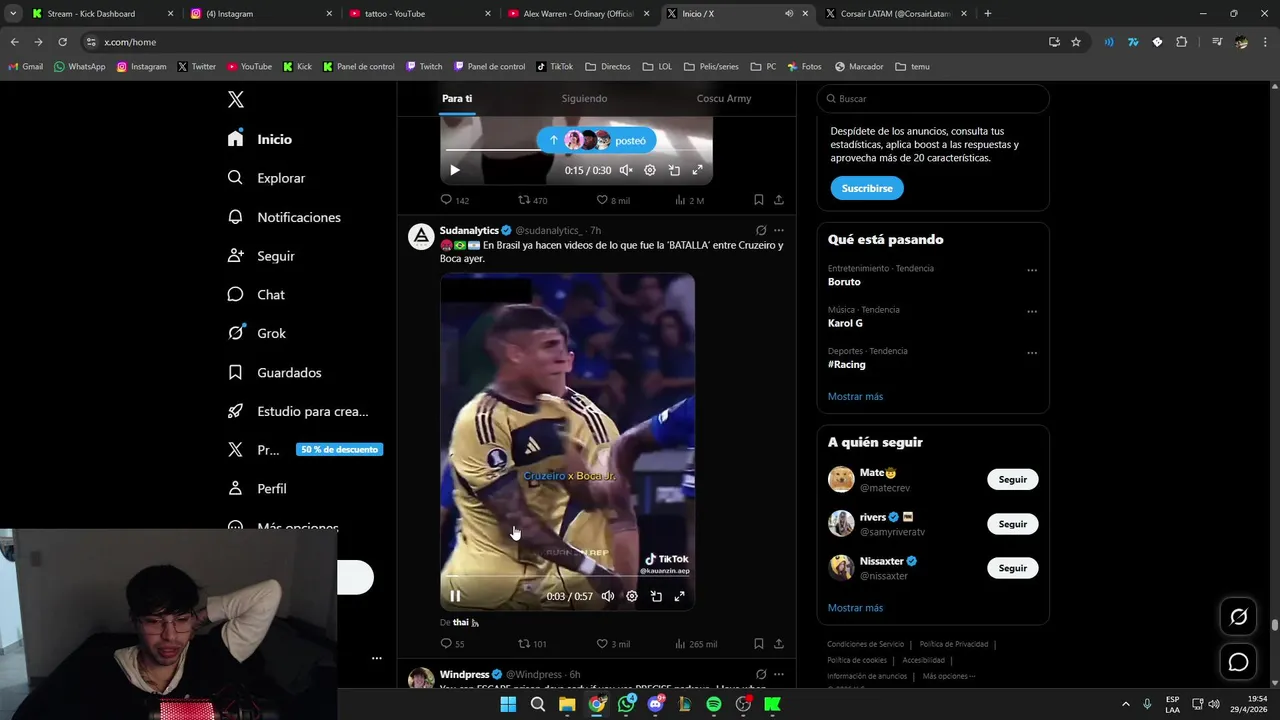Enter fullscreen on the top video
Screen dimensions: 1280x720
[698, 170]
